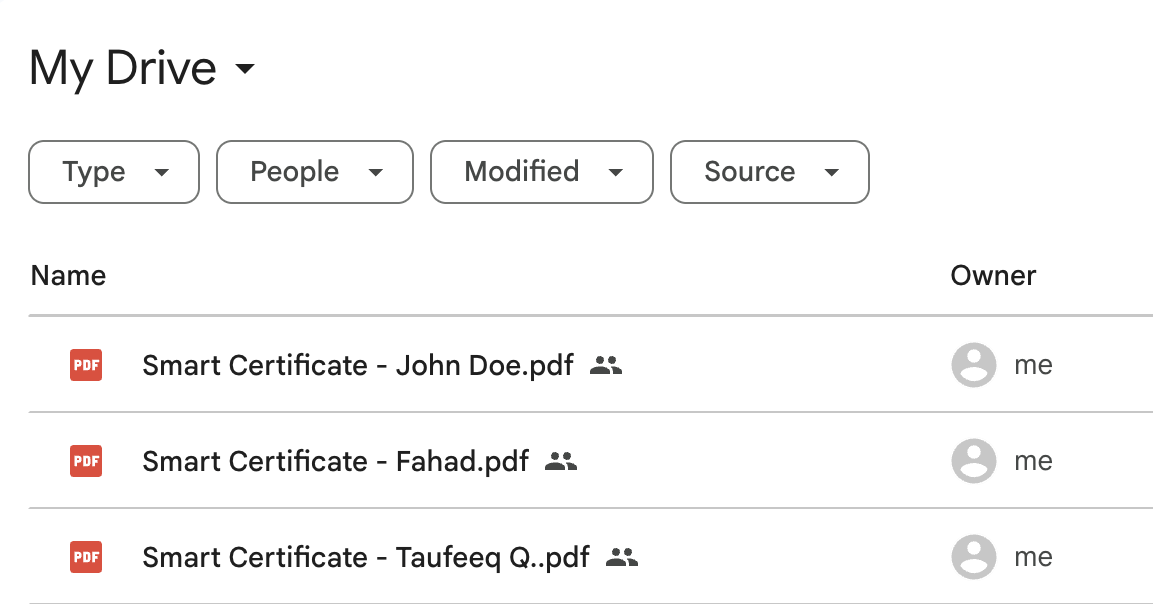Click the owner avatar on Fahad's certificate row
Viewport: 1153px width, 604px height.
[973, 461]
